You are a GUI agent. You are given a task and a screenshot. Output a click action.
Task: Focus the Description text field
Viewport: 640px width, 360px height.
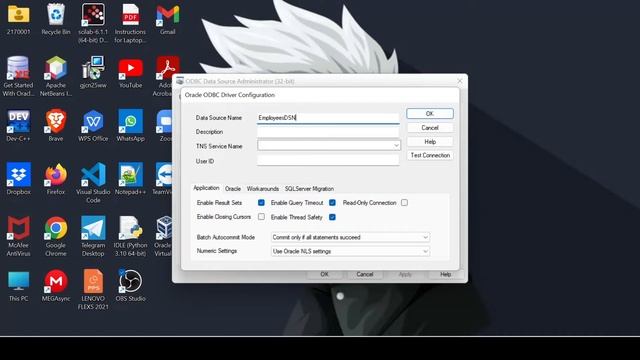click(328, 131)
